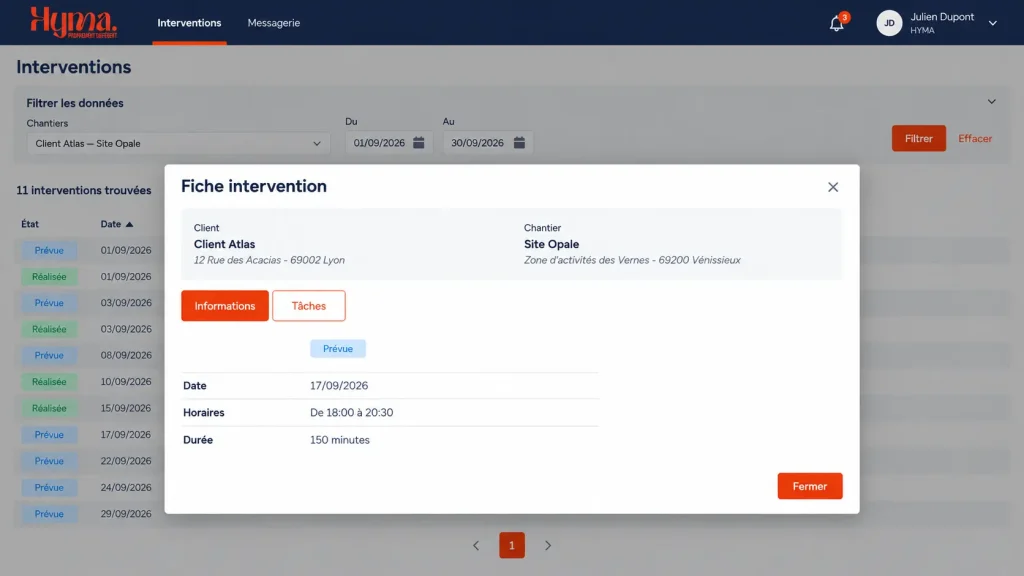Select the 24/09/2026 intervention row
The width and height of the screenshot is (1024, 576).
pos(89,487)
